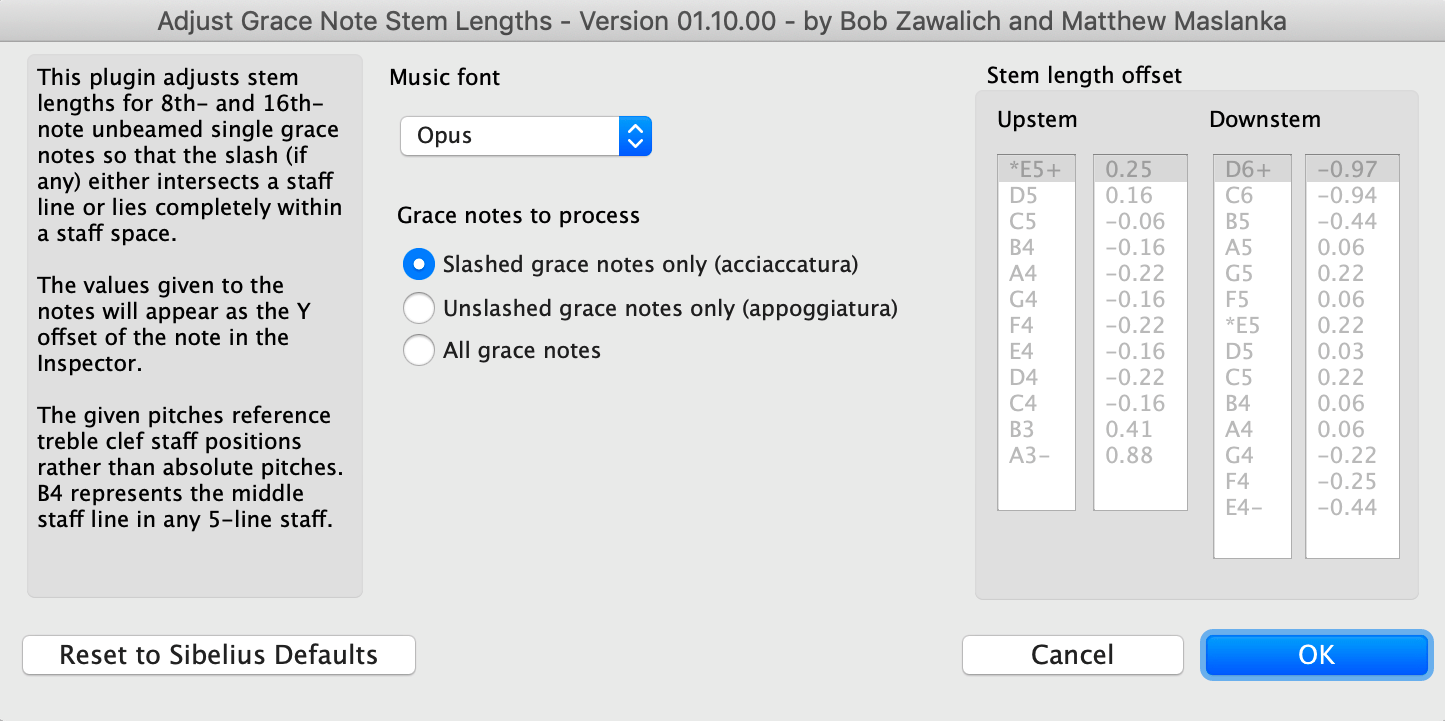The height and width of the screenshot is (721, 1445).
Task: Click the 0.25 offset value in the Upstem column
Action: point(1140,169)
